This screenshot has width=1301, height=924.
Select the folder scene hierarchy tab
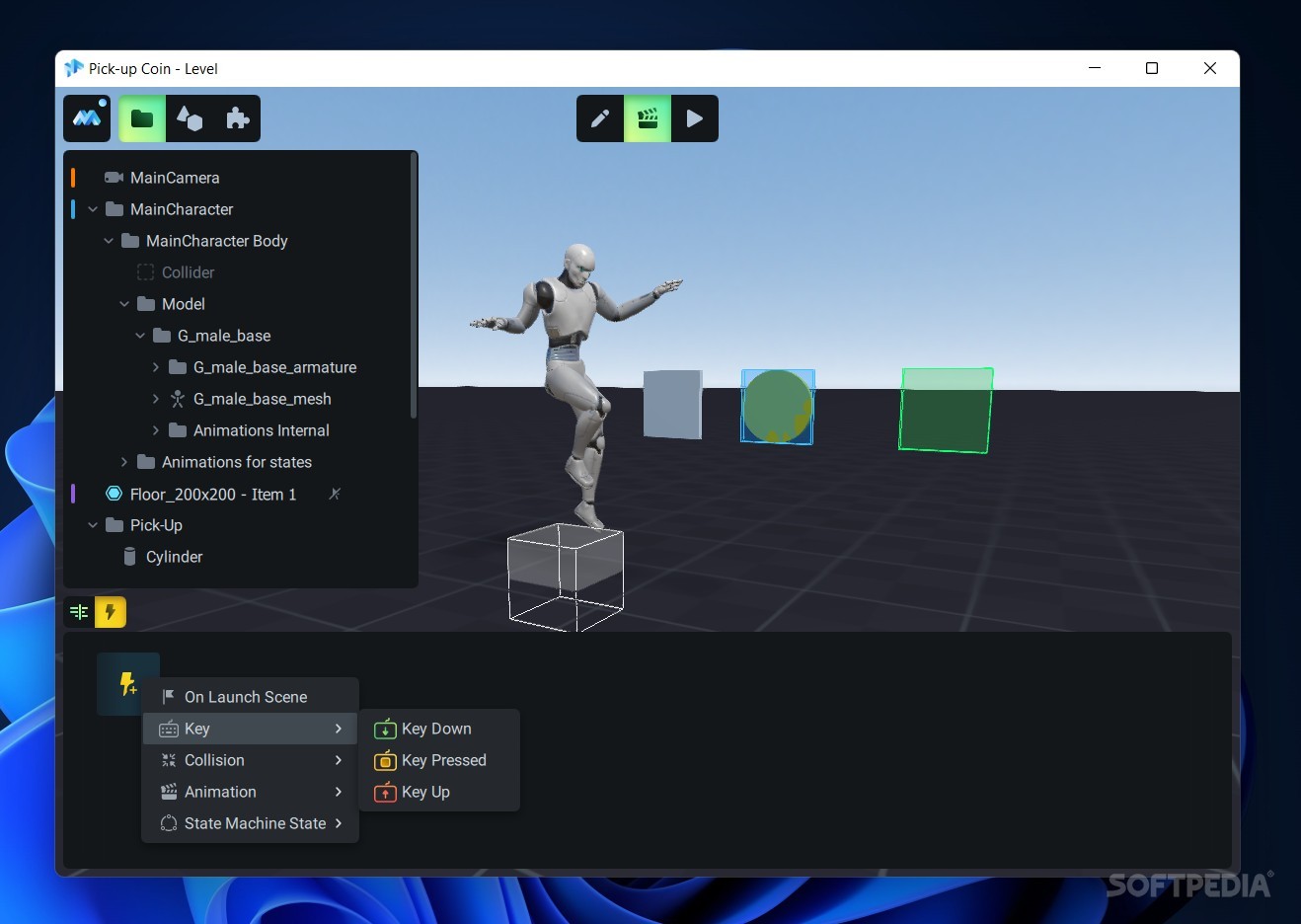[142, 118]
